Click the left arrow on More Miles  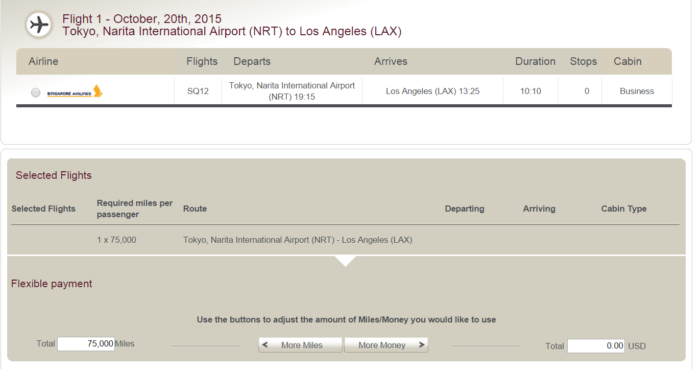point(265,344)
